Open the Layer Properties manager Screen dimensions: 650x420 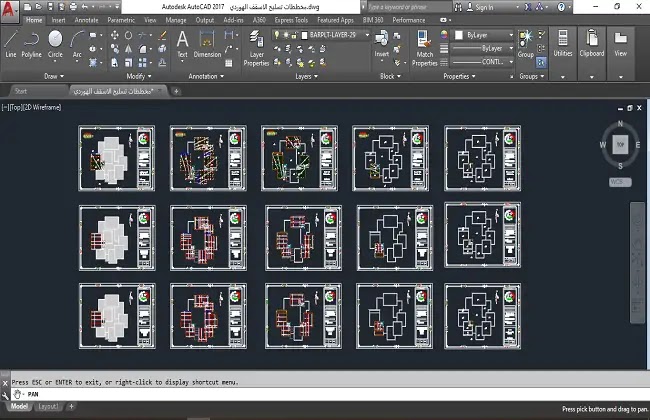click(x=256, y=48)
